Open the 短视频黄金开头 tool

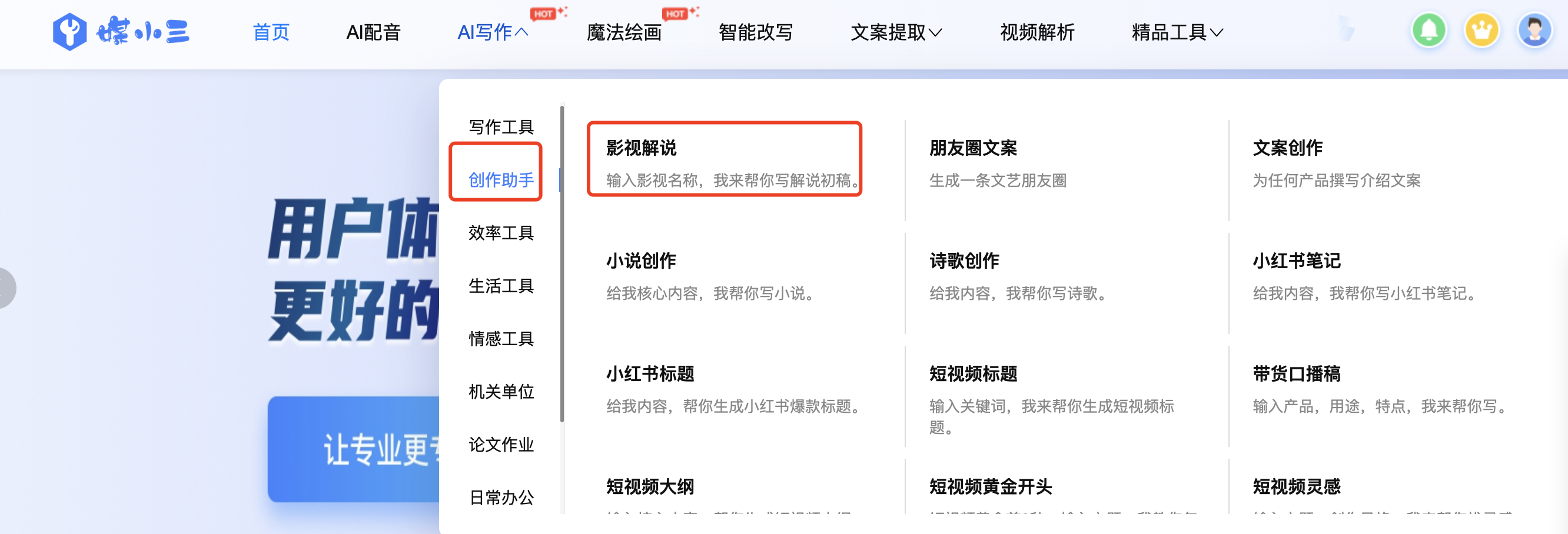(991, 486)
